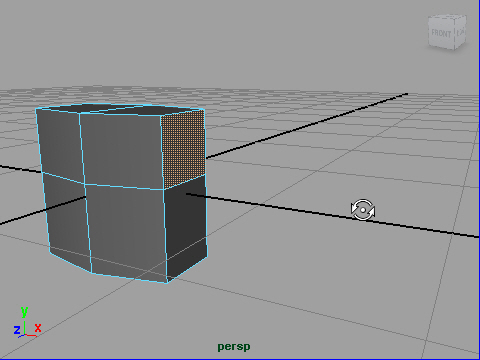Select the orange highlighted face on the cube

[x=183, y=148]
